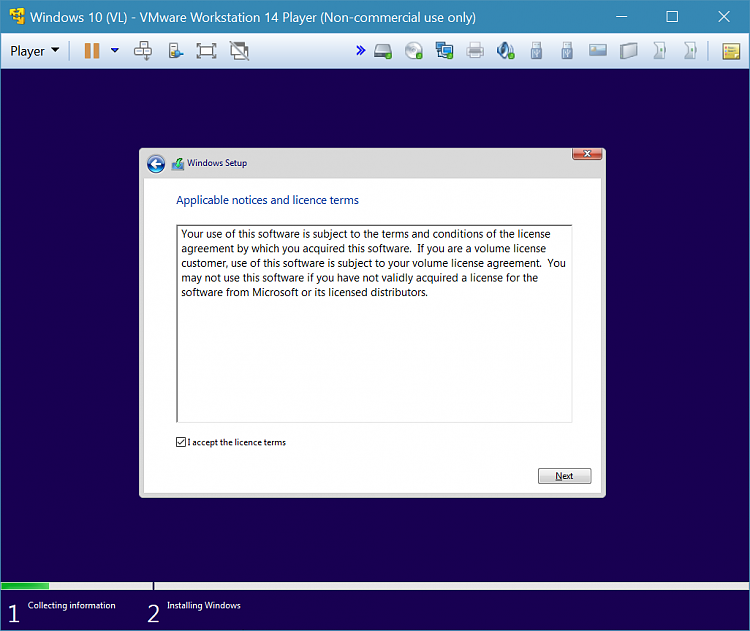Close the Windows Setup dialog
This screenshot has height=631, width=750.
coord(587,154)
